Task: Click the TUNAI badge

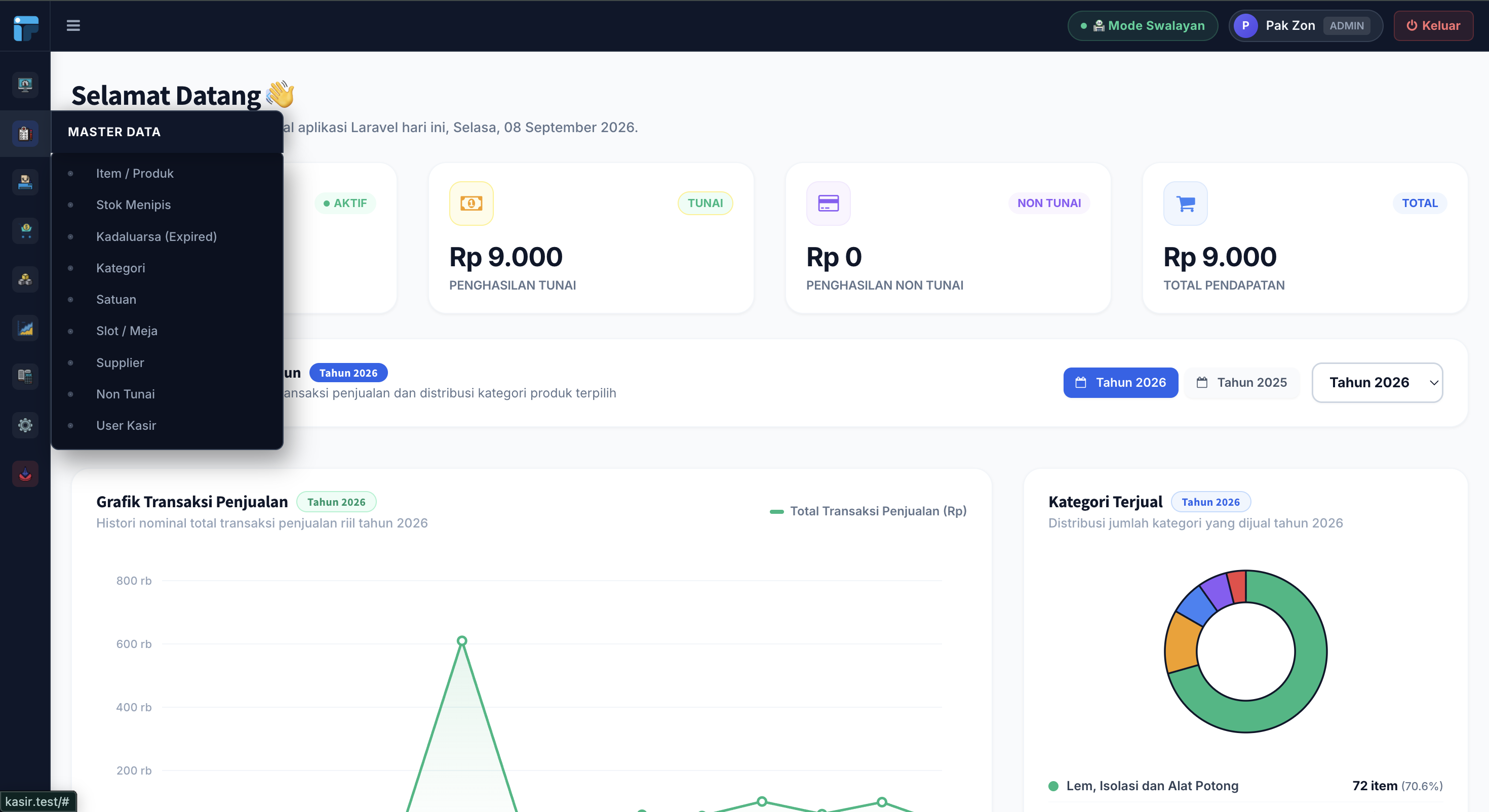Action: [705, 203]
